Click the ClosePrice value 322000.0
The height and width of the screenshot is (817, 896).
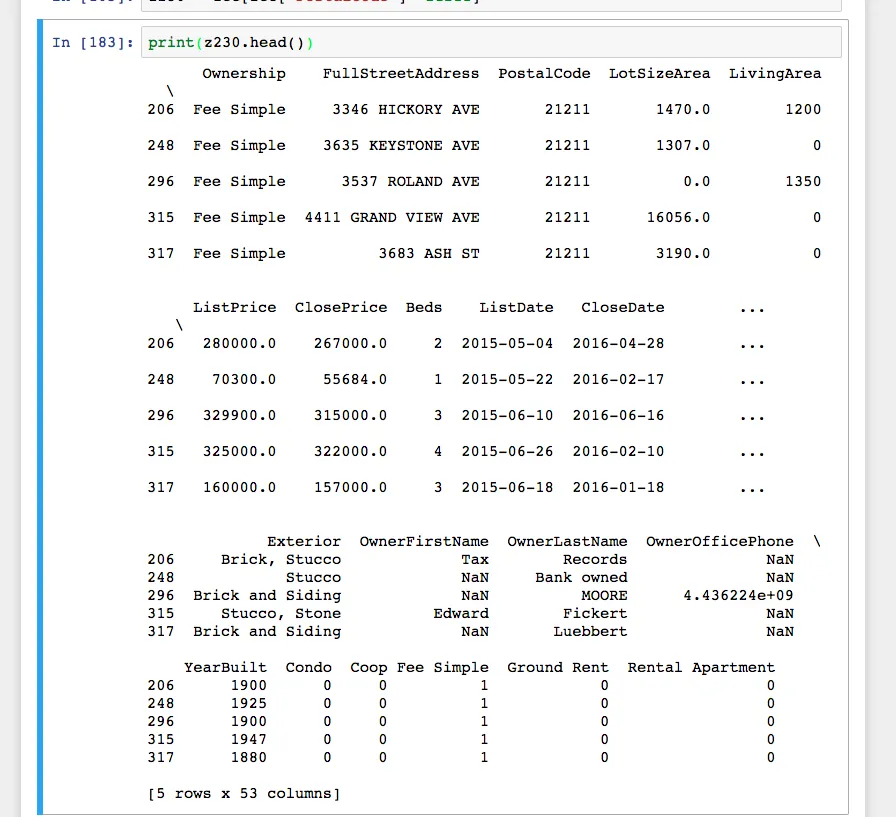(x=350, y=451)
